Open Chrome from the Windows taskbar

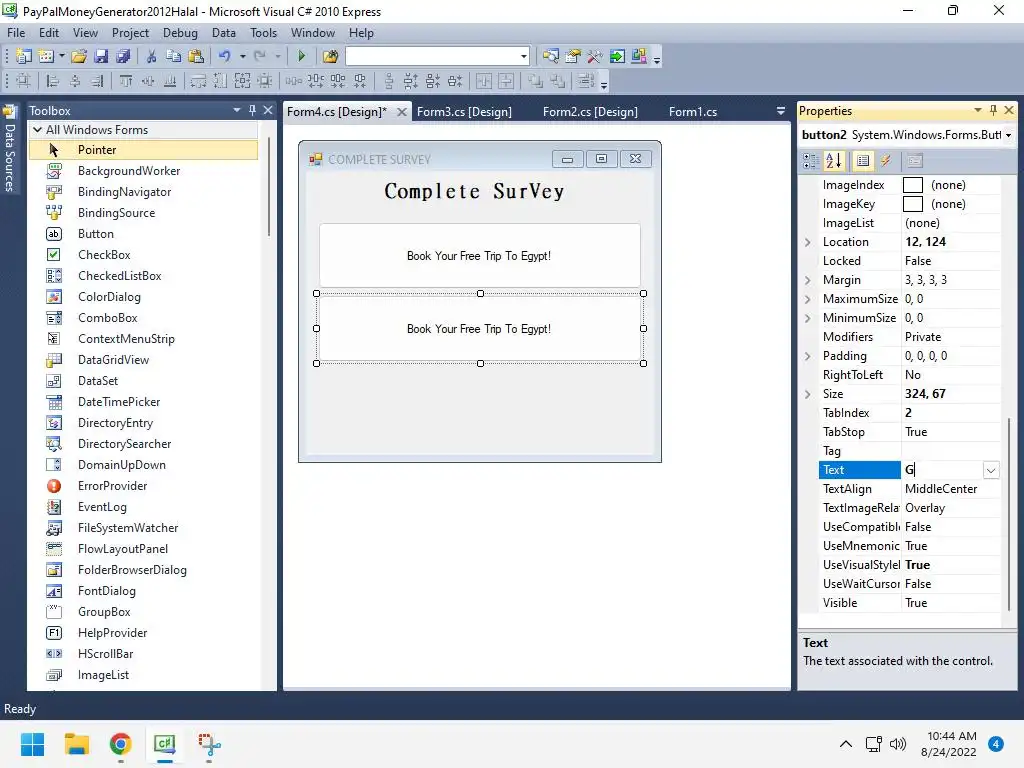click(x=120, y=744)
